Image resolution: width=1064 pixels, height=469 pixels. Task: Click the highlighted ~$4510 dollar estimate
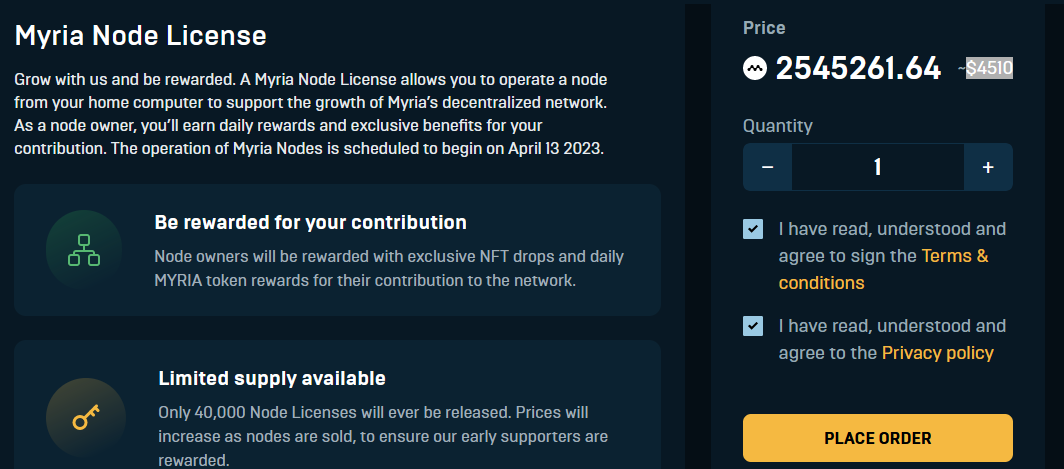(987, 68)
